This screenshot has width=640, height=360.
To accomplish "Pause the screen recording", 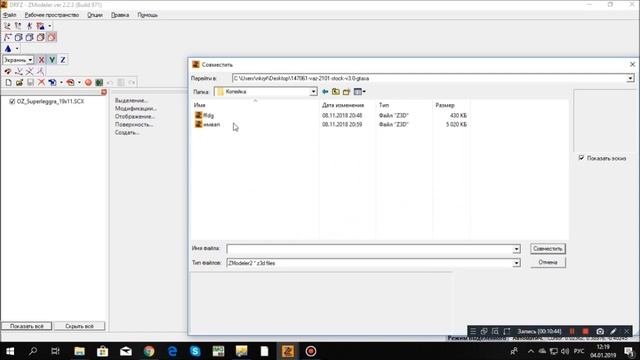I will coord(572,331).
